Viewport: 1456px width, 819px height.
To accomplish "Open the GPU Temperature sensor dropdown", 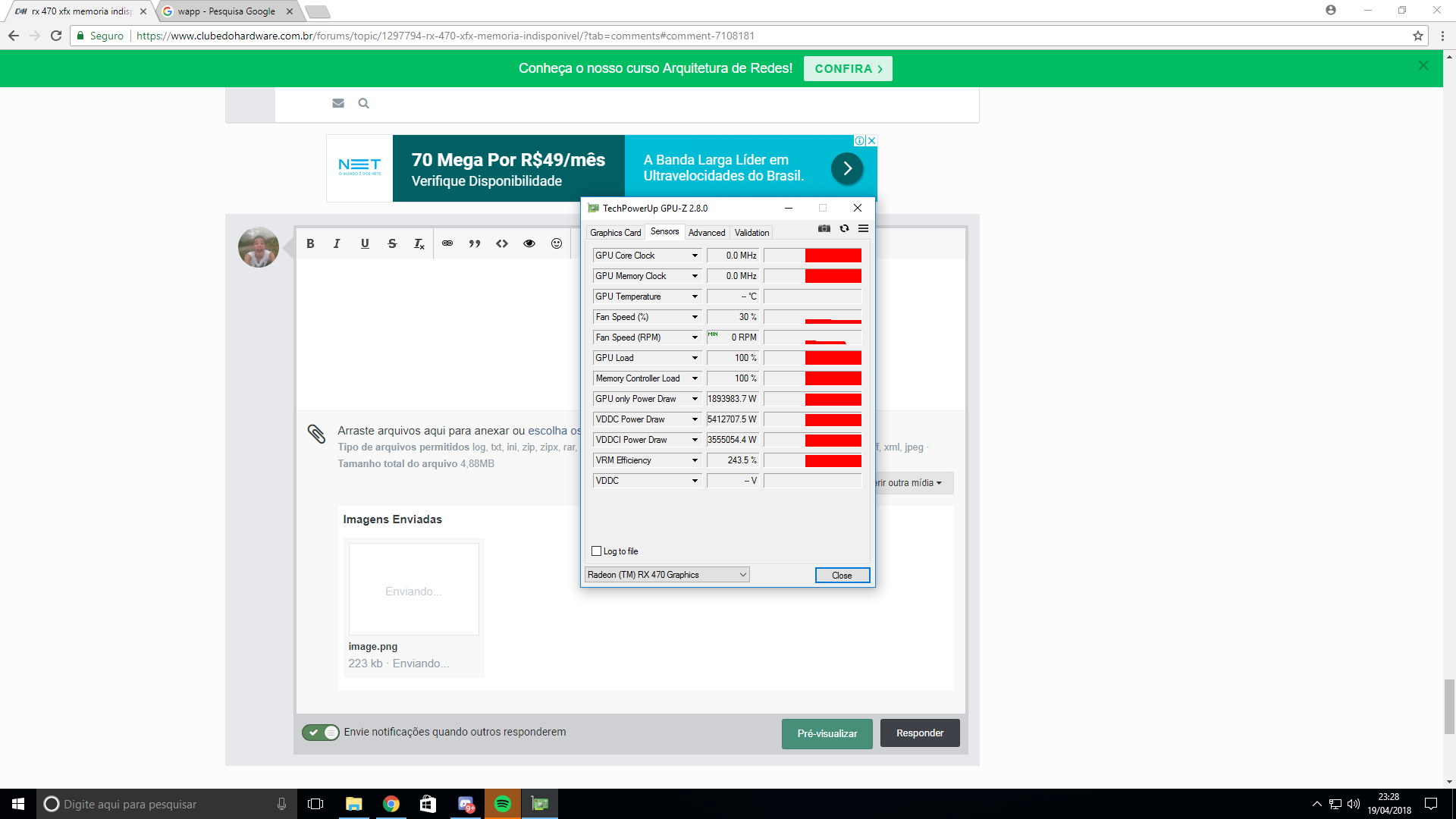I will point(695,297).
